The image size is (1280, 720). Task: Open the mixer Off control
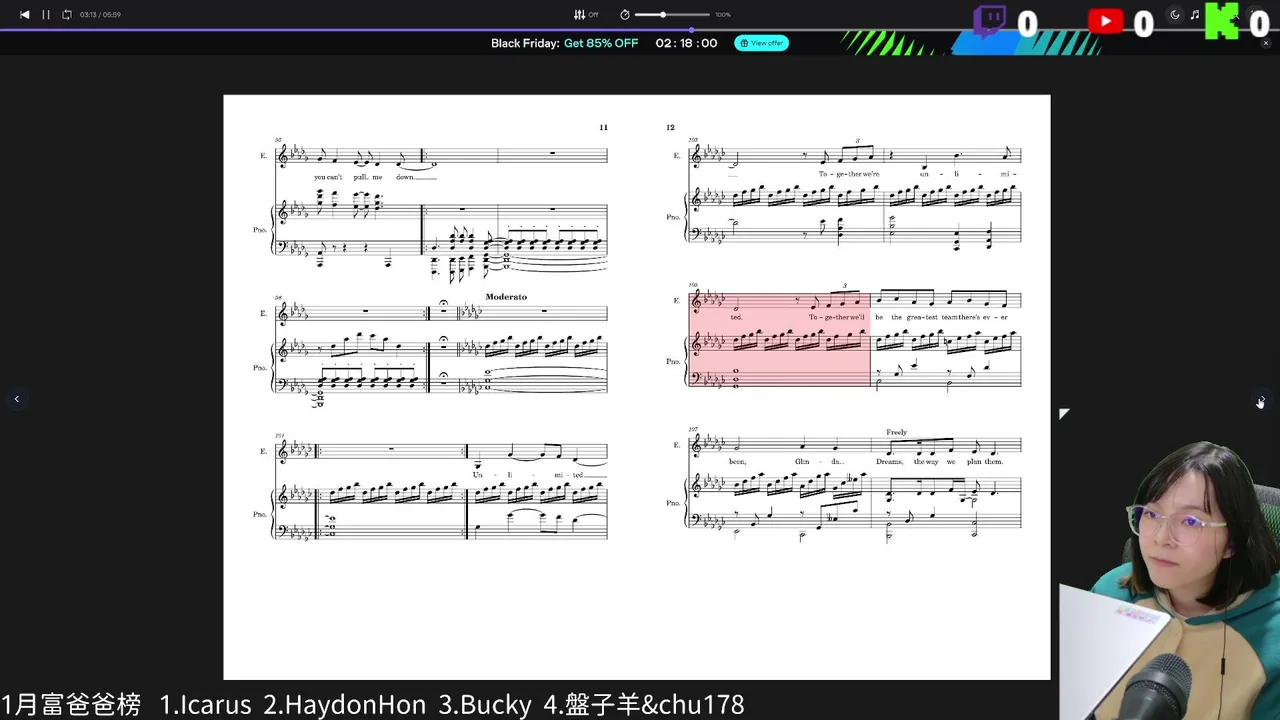[x=586, y=15]
